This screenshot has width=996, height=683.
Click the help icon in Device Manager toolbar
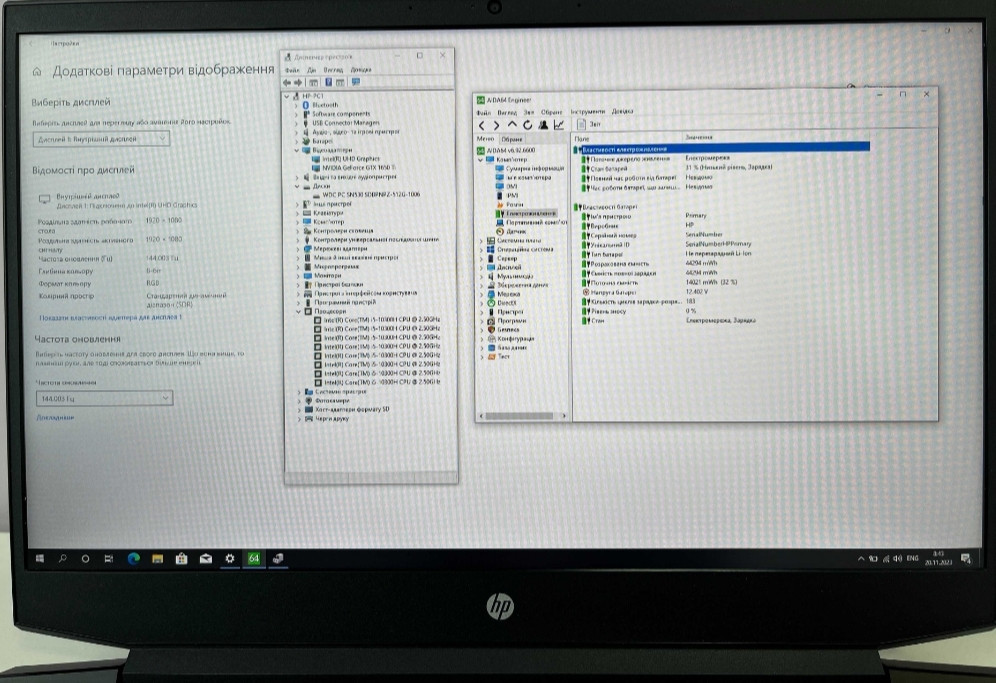(328, 82)
